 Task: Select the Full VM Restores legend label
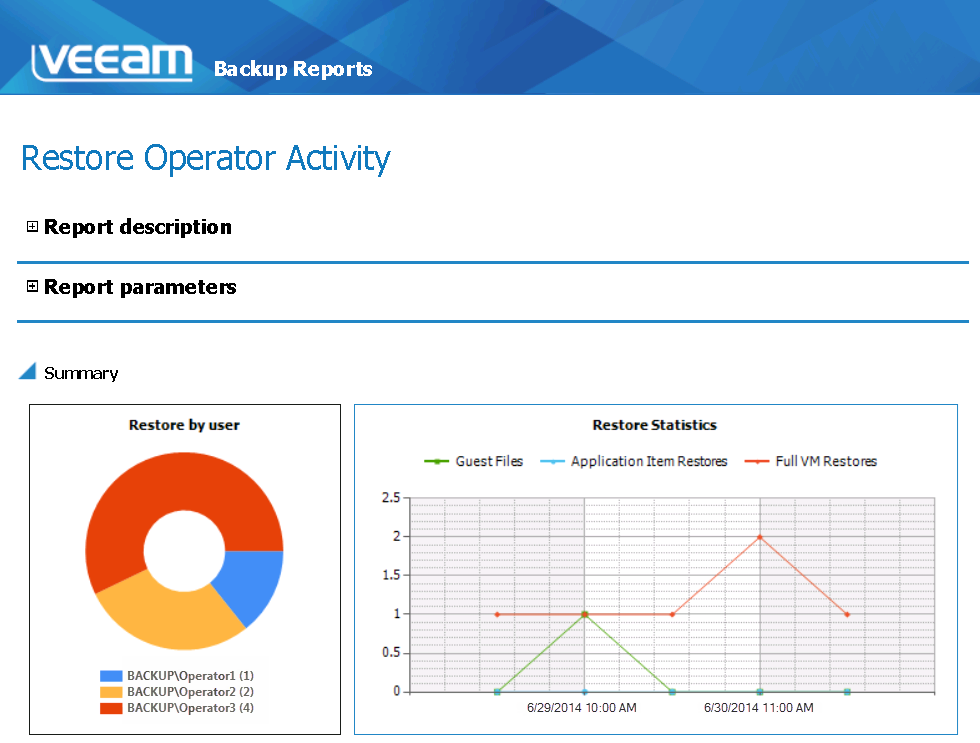pyautogui.click(x=826, y=461)
